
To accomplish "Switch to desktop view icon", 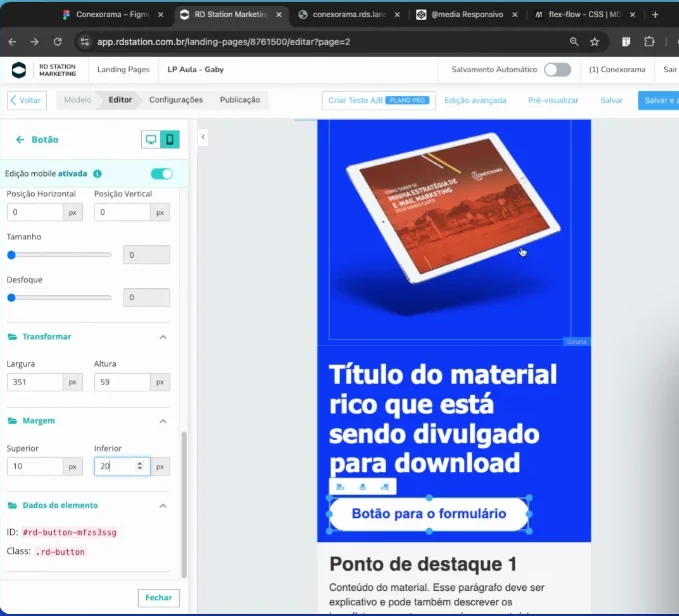I will click(x=151, y=139).
